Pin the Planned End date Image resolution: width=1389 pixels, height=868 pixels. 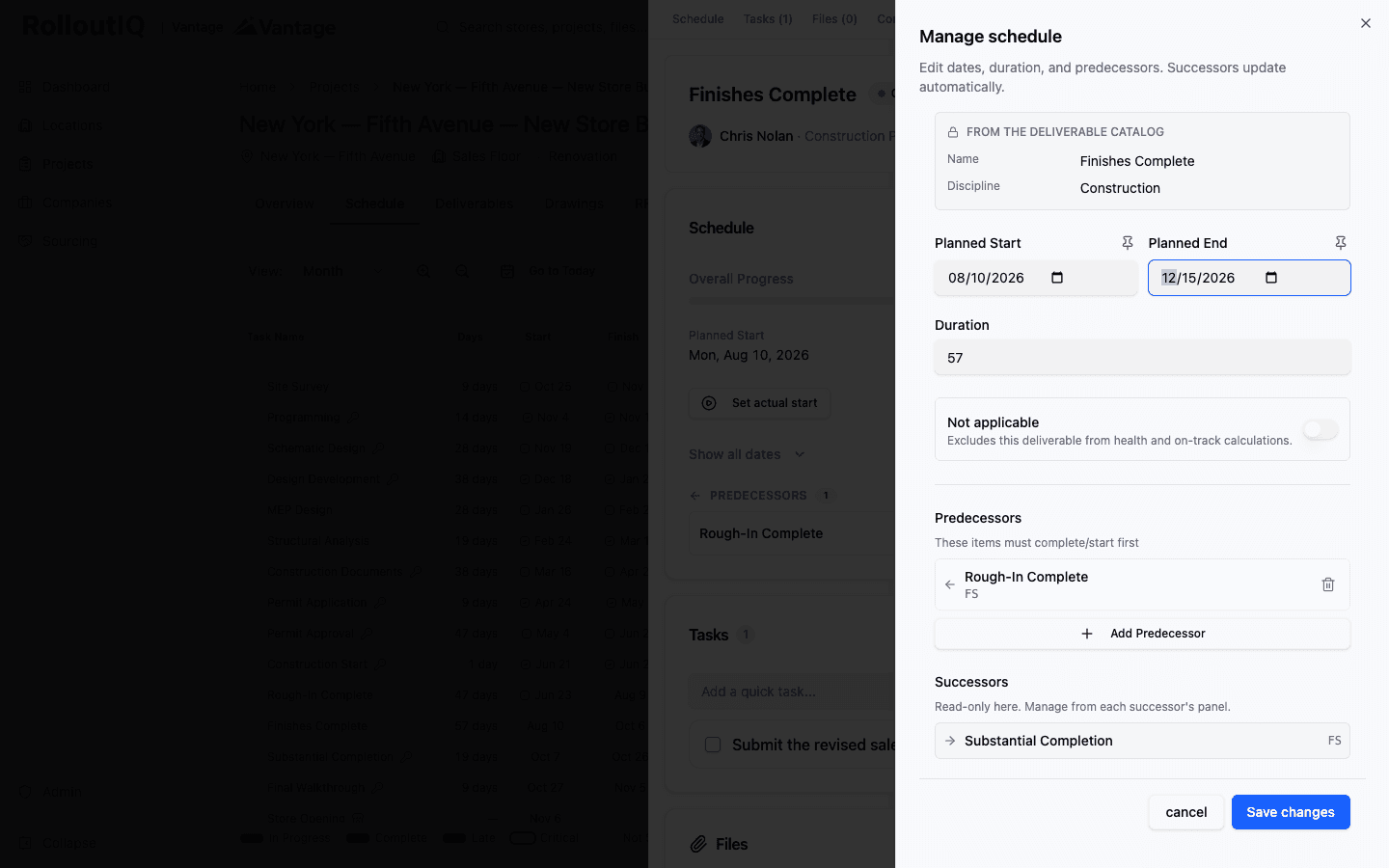1340,243
